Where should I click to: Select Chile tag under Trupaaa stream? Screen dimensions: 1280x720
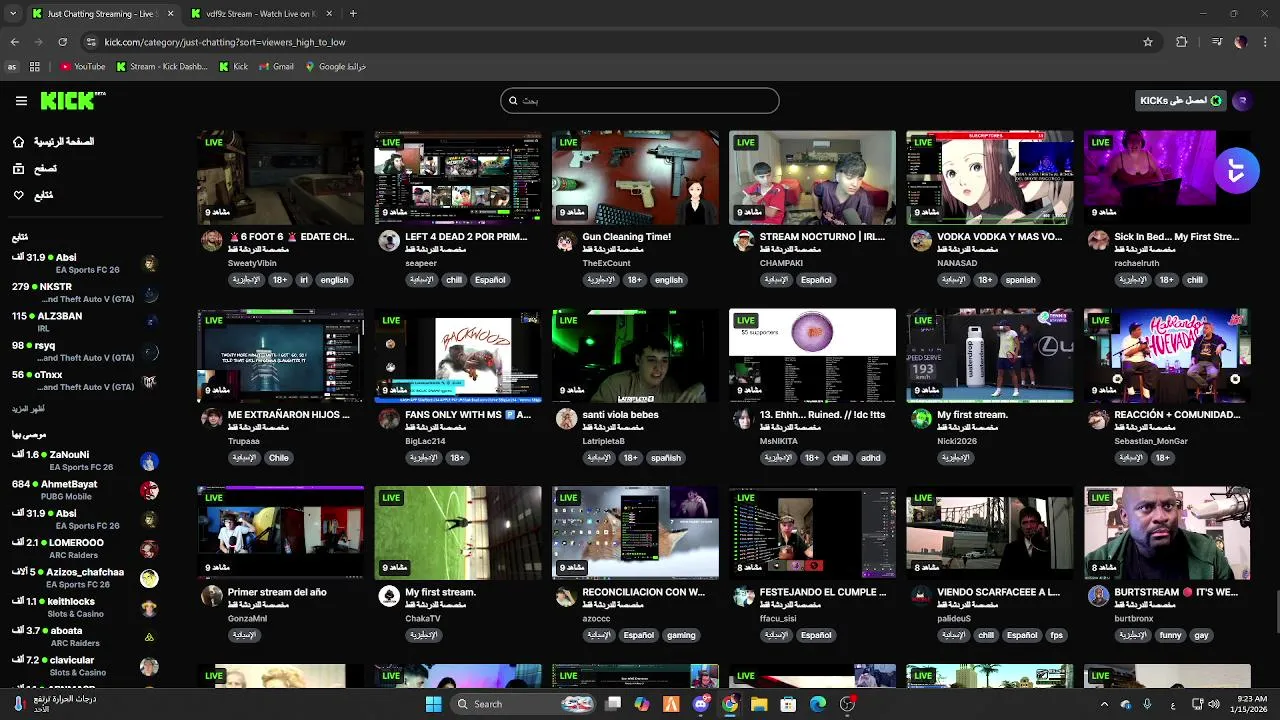279,458
